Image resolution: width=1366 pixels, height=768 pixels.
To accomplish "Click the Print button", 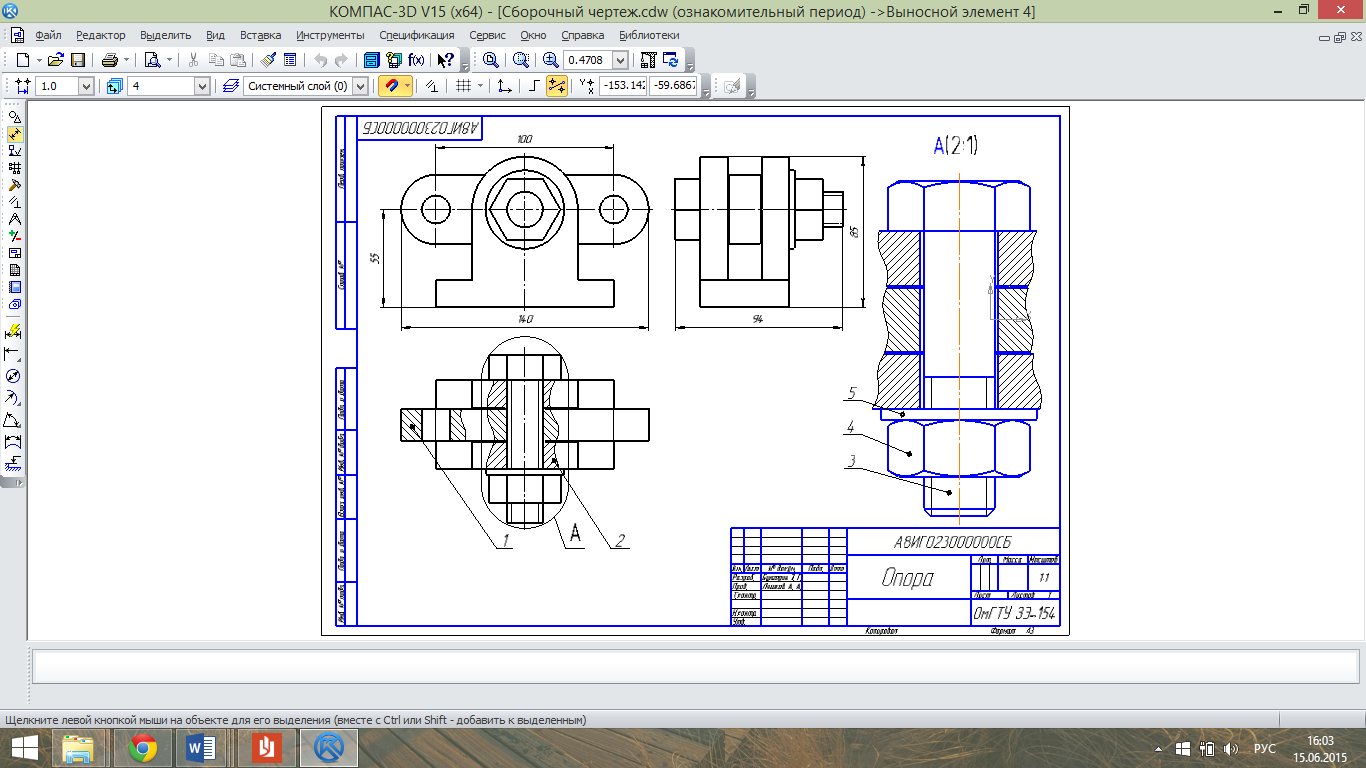I will coord(110,60).
